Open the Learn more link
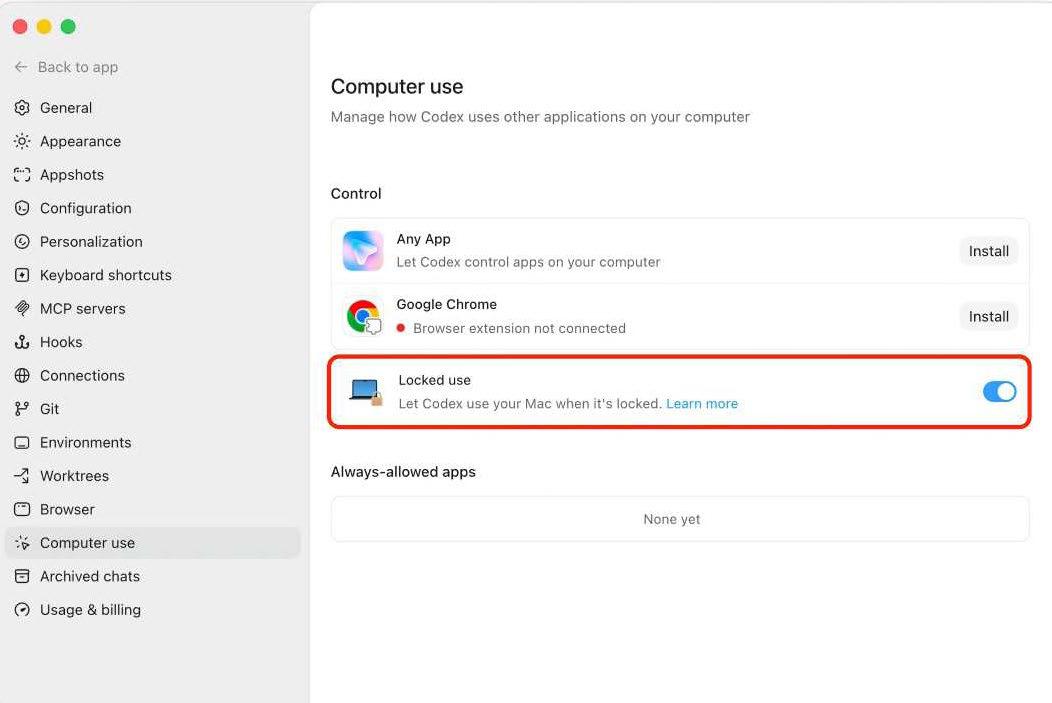1052x703 pixels. [x=702, y=404]
